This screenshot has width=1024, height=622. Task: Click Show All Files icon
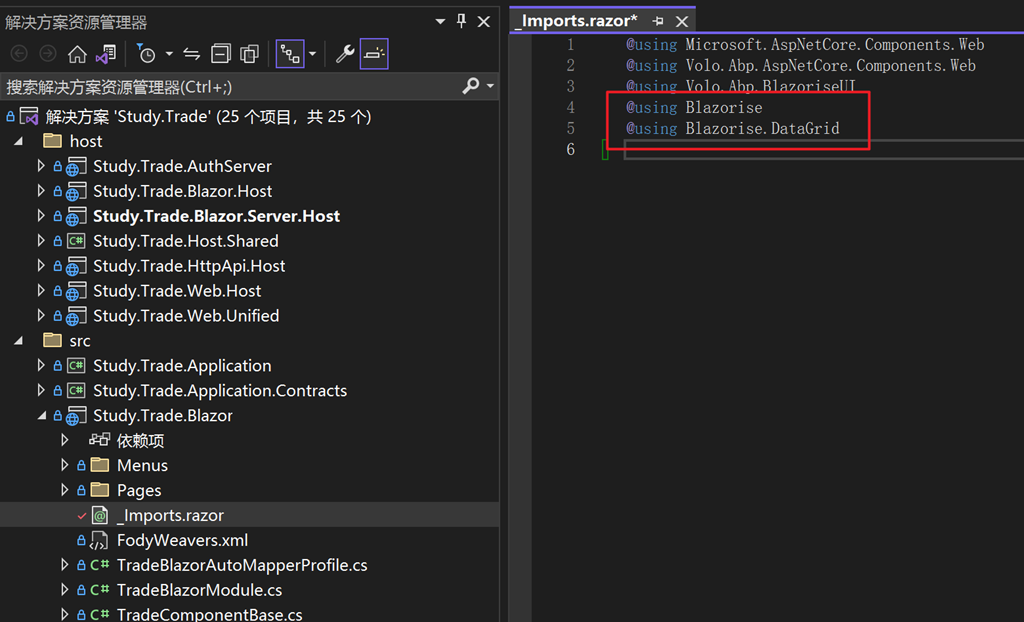pyautogui.click(x=249, y=54)
